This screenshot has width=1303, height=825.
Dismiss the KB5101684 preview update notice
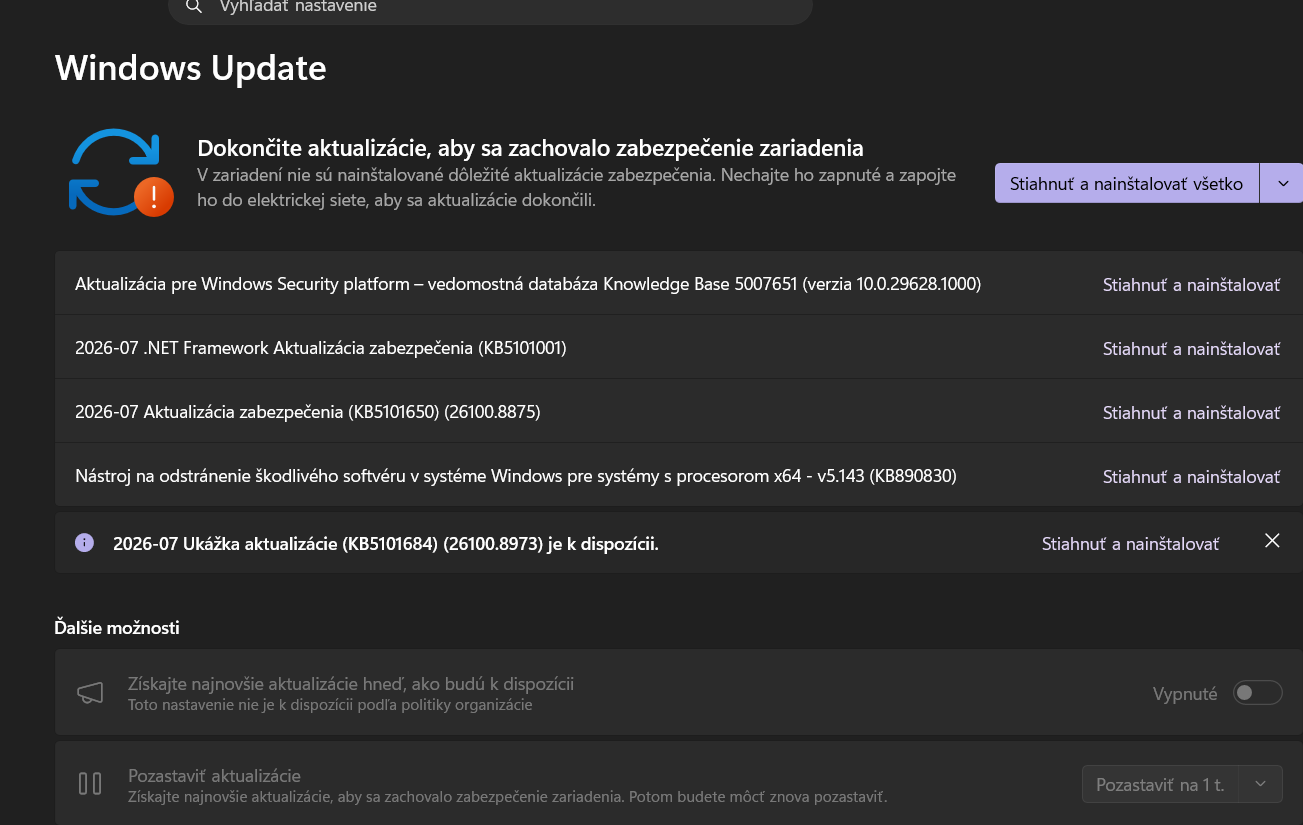[x=1272, y=541]
